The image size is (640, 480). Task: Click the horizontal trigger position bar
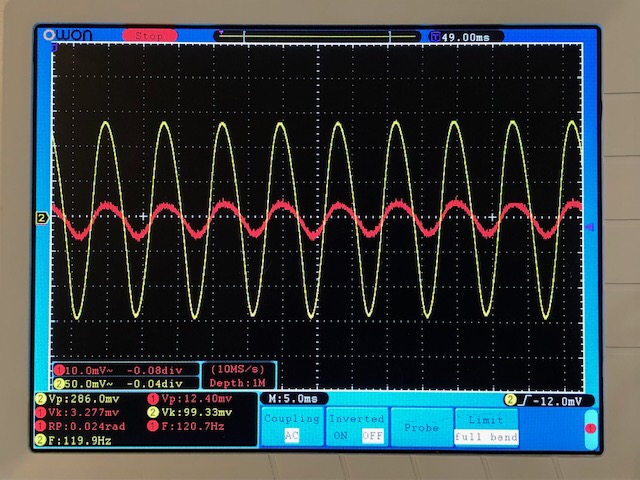(x=317, y=36)
